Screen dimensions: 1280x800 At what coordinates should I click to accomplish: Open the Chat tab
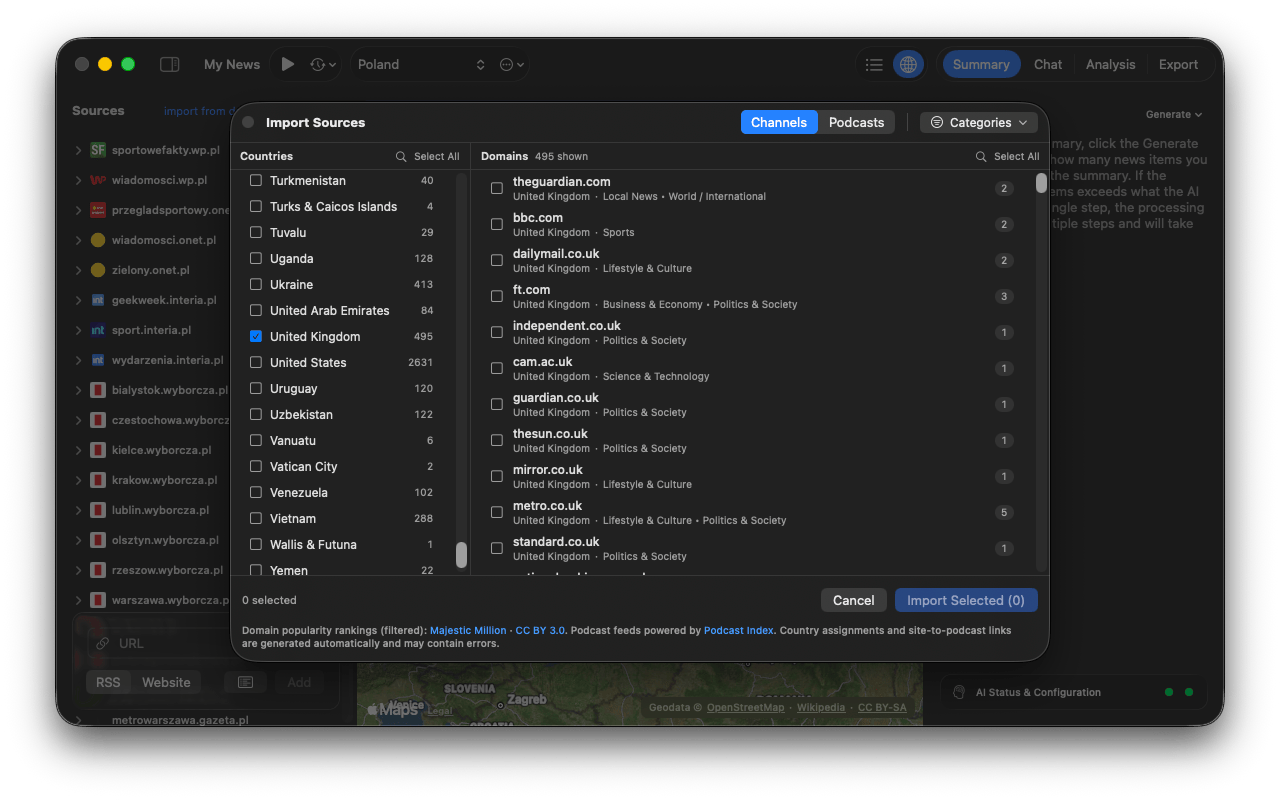pyautogui.click(x=1048, y=64)
